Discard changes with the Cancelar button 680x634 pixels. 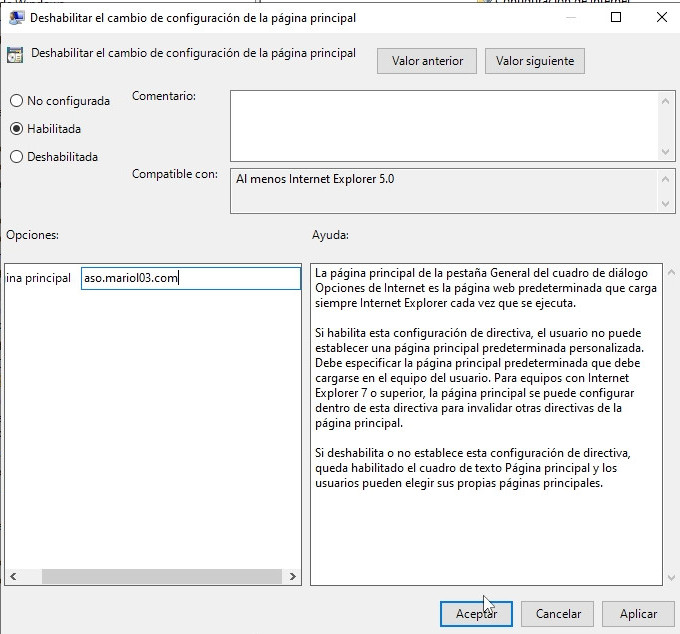558,614
